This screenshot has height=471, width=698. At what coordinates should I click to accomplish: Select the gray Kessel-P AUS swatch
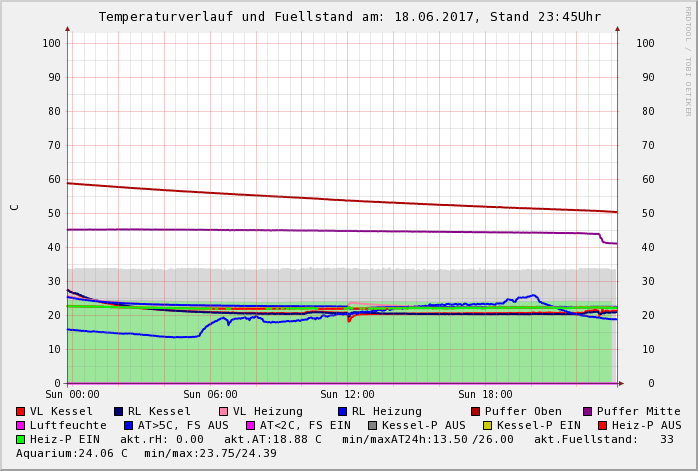[x=370, y=426]
